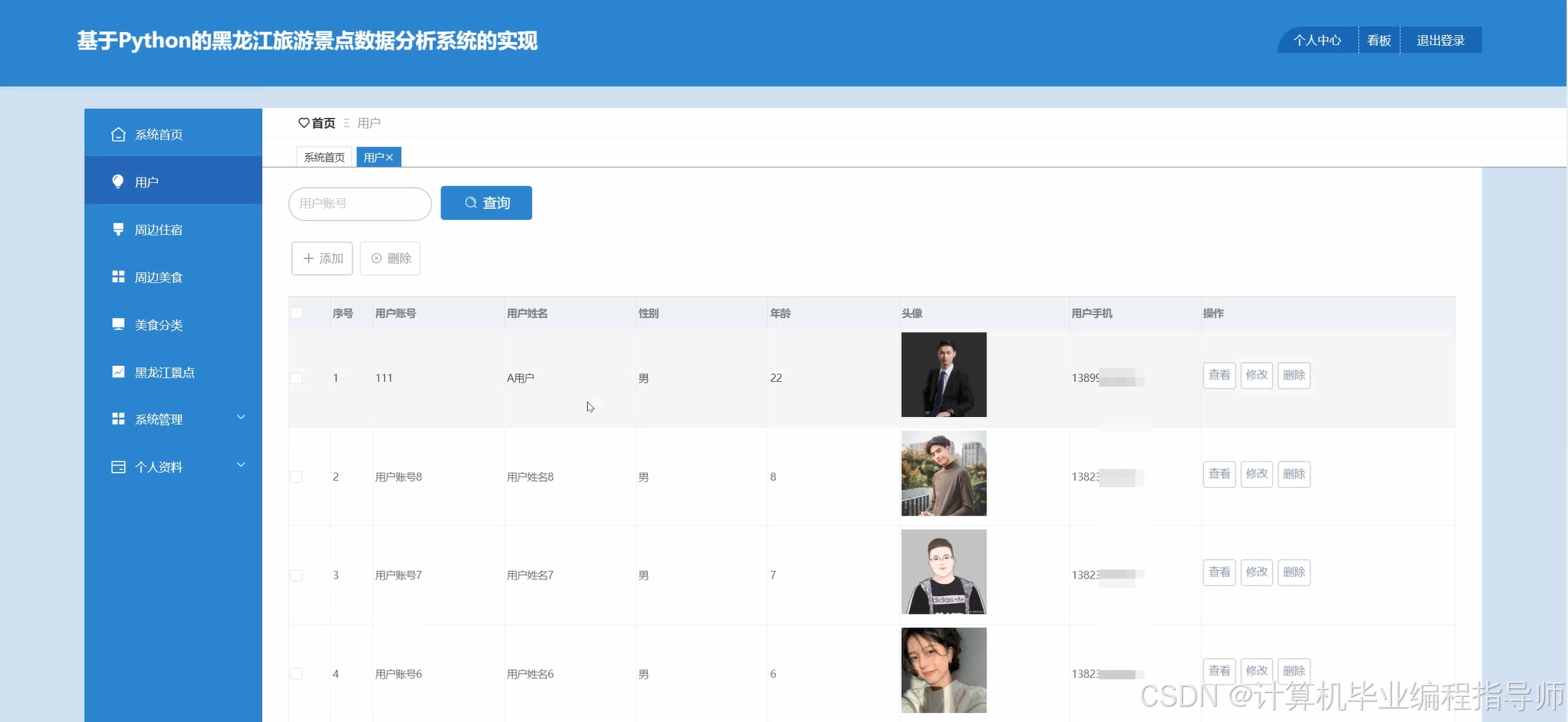Click the heart icon next to 首页 breadcrumb

tap(303, 123)
